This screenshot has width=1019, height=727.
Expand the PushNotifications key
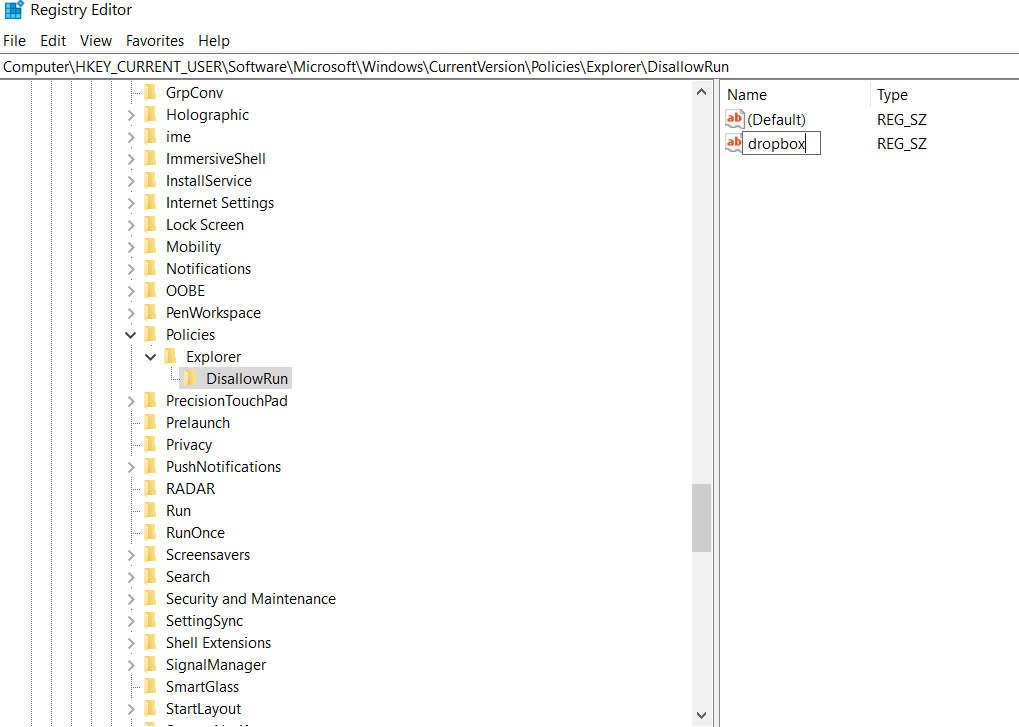click(x=131, y=467)
